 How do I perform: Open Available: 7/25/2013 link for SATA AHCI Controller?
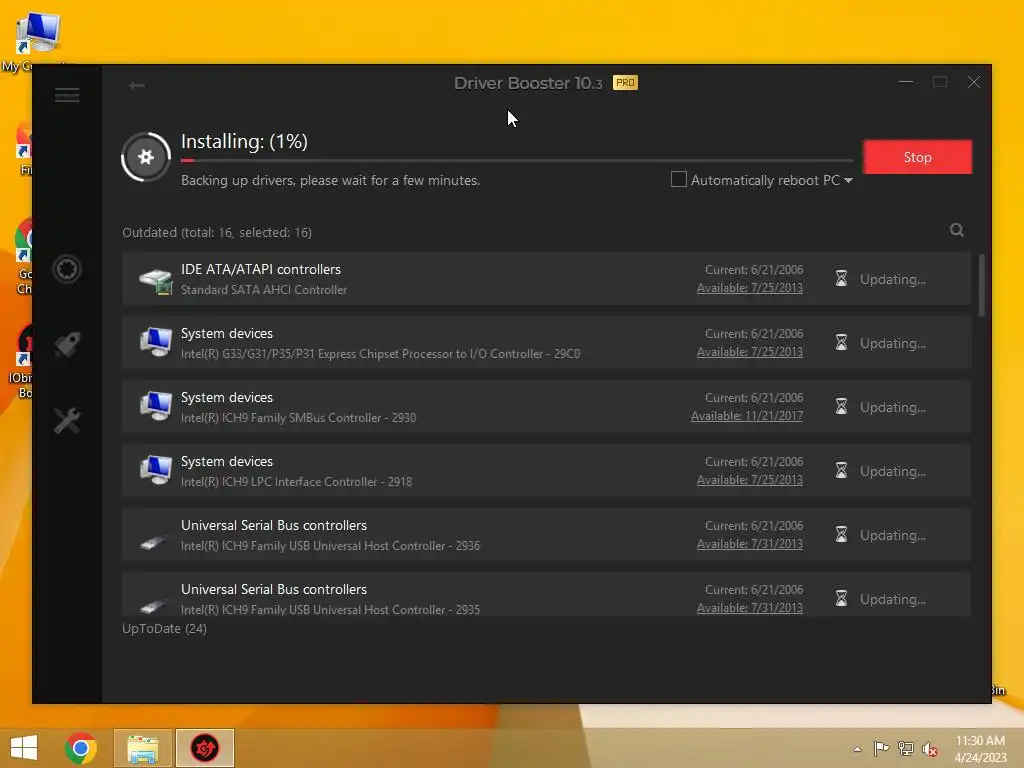tap(750, 288)
